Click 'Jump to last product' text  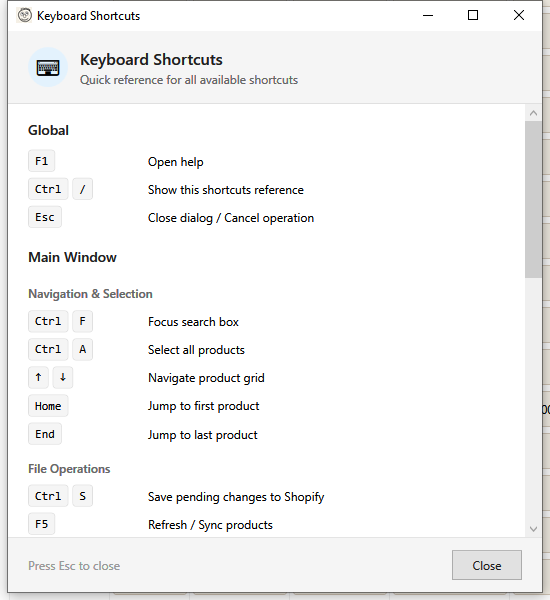203,435
